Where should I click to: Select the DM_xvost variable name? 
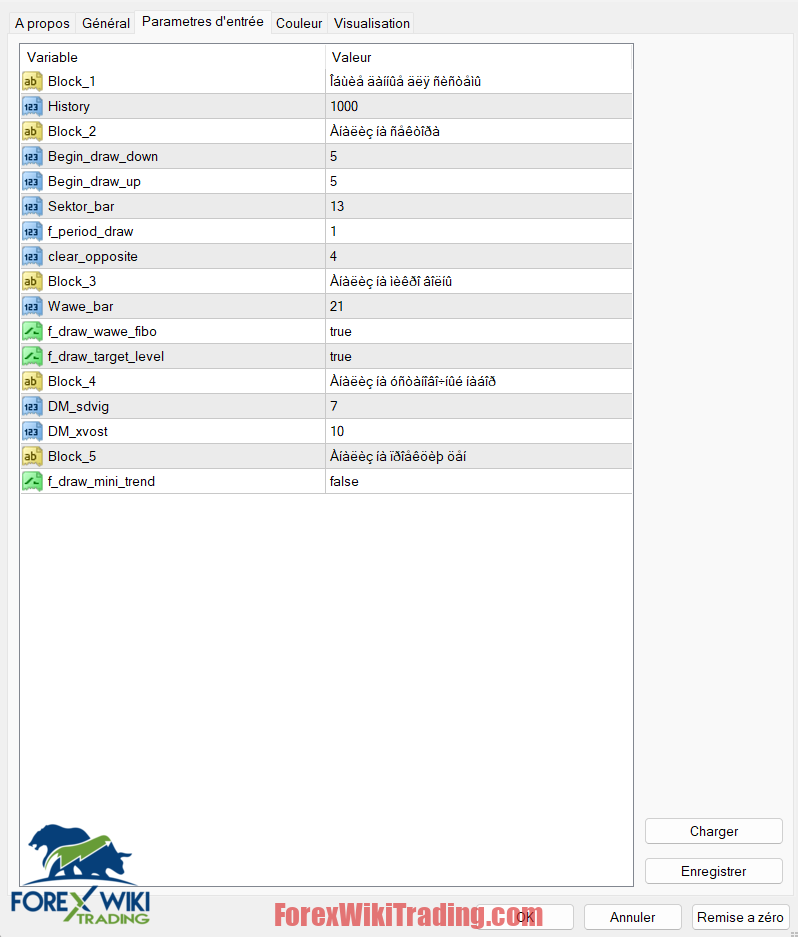[78, 431]
